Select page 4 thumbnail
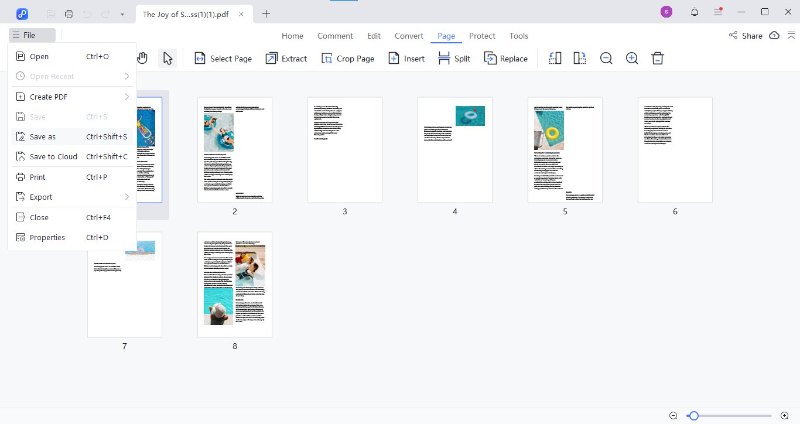 click(455, 149)
